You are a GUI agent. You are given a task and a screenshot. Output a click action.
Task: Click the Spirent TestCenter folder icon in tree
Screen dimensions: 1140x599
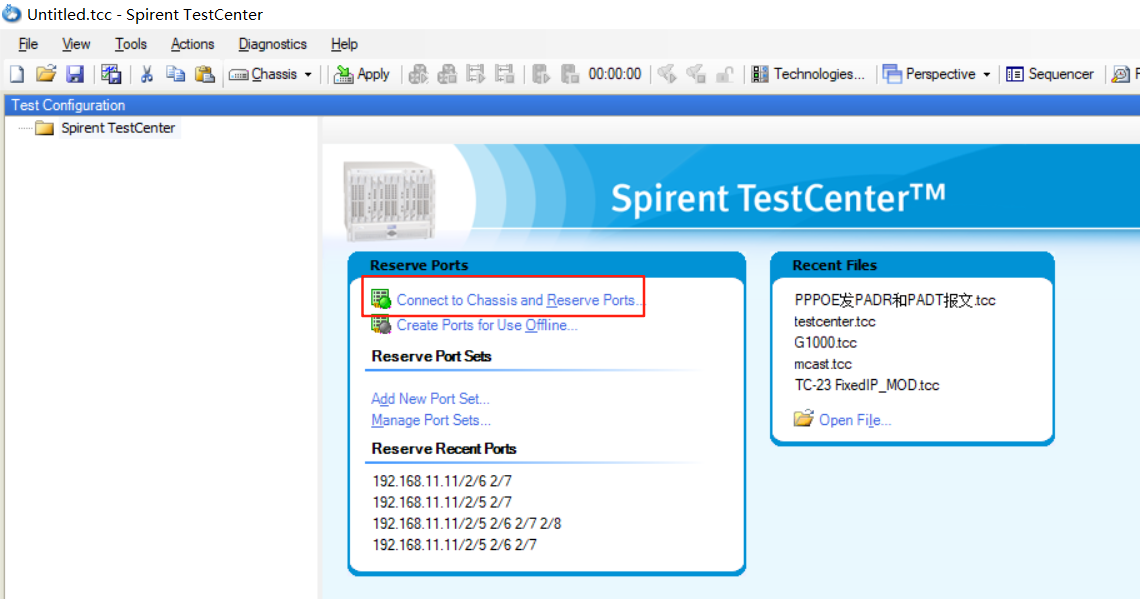click(x=45, y=128)
